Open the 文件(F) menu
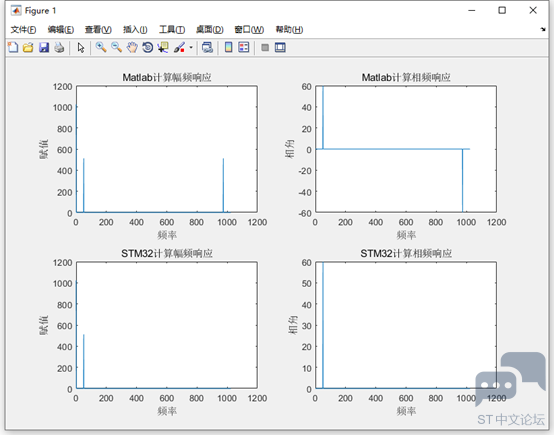Image resolution: width=554 pixels, height=435 pixels. (x=23, y=30)
